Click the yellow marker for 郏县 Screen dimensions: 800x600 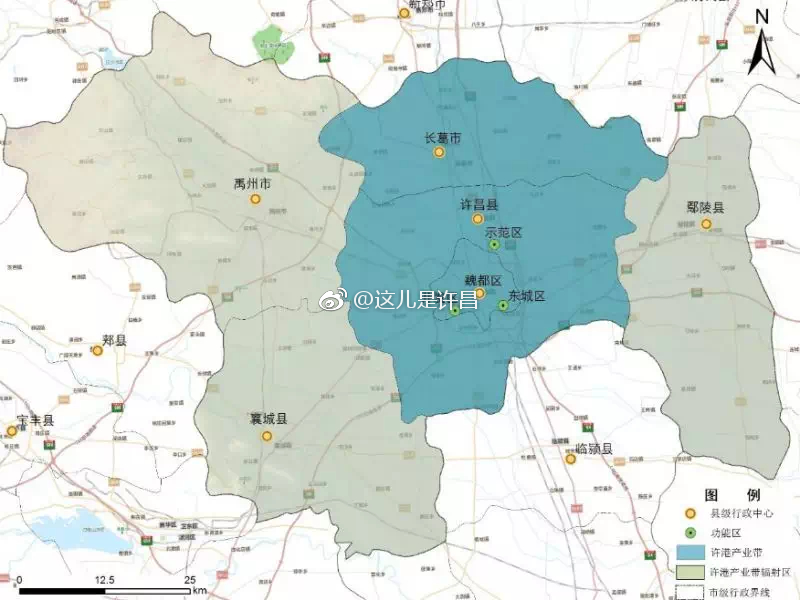coord(97,351)
